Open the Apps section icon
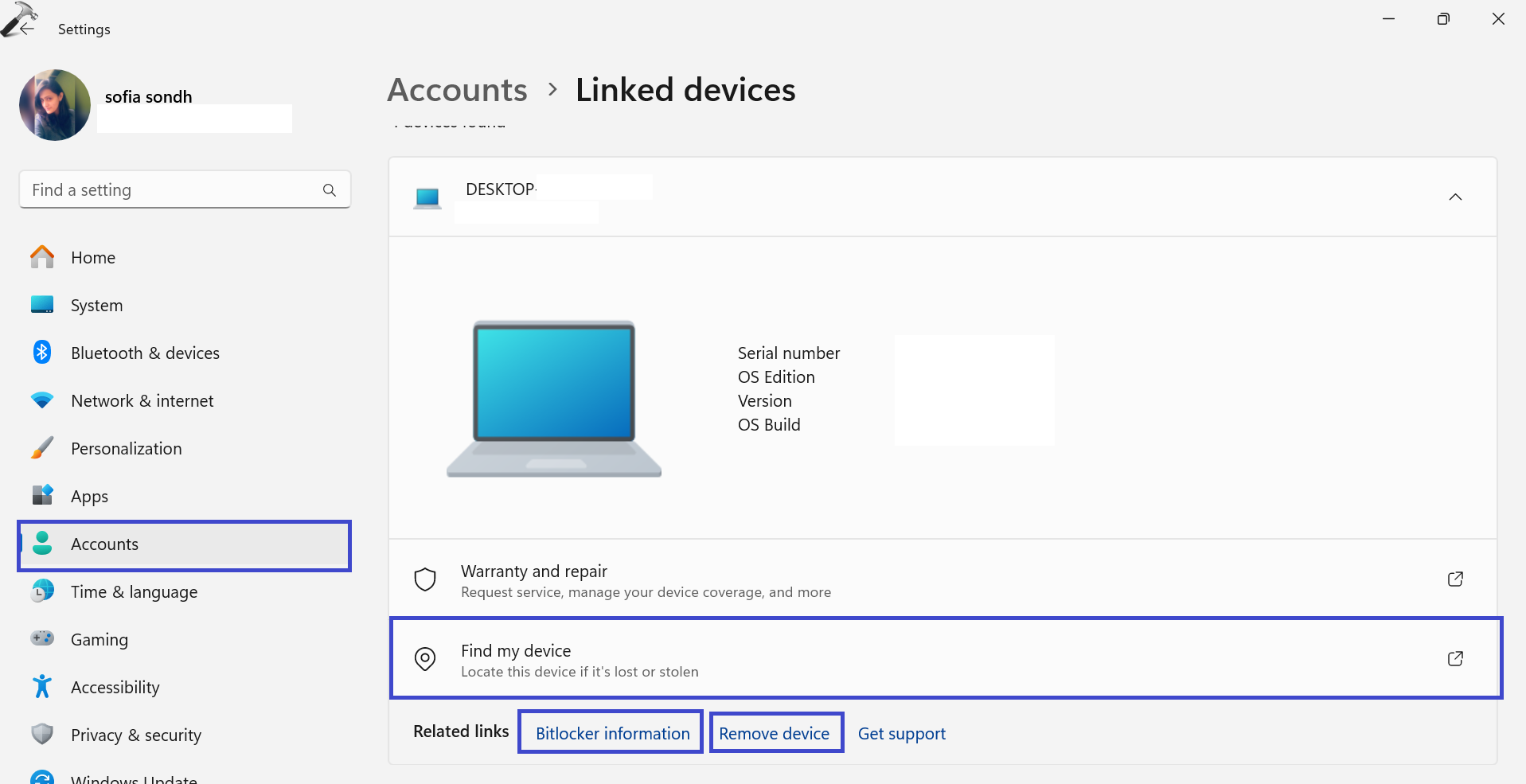 (41, 495)
